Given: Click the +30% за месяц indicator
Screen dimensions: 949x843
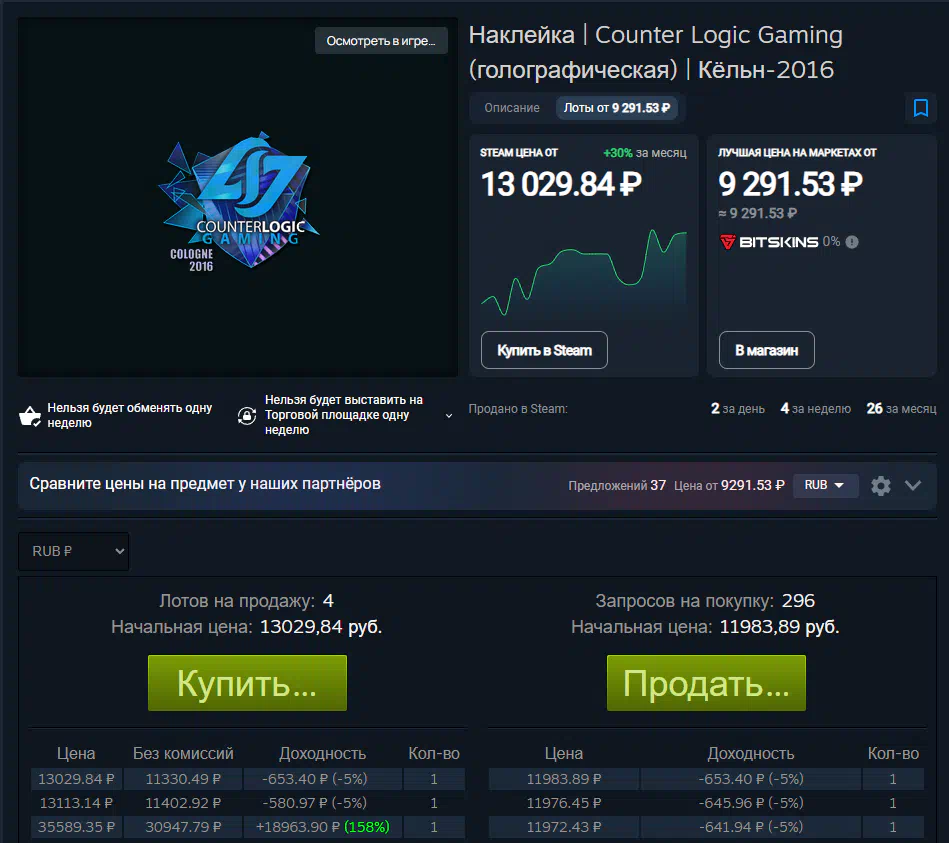Looking at the screenshot, I should (645, 153).
